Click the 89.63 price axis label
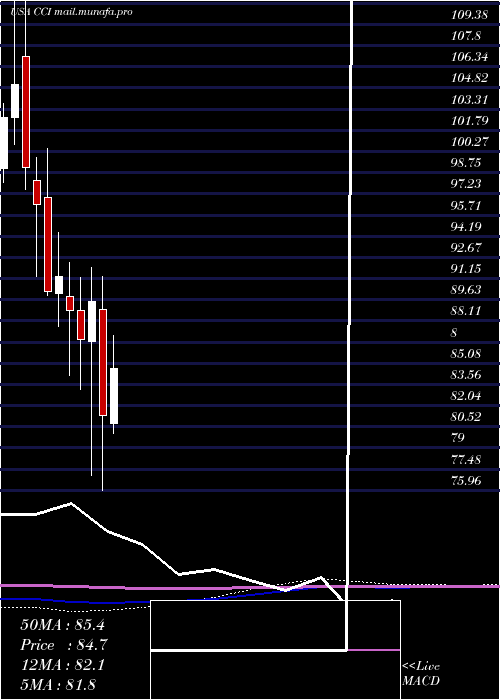Viewport: 500px width, 700px height. click(x=466, y=290)
